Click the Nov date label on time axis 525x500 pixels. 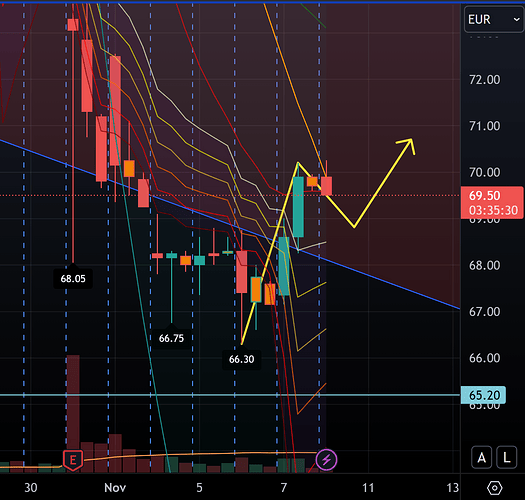[115, 488]
